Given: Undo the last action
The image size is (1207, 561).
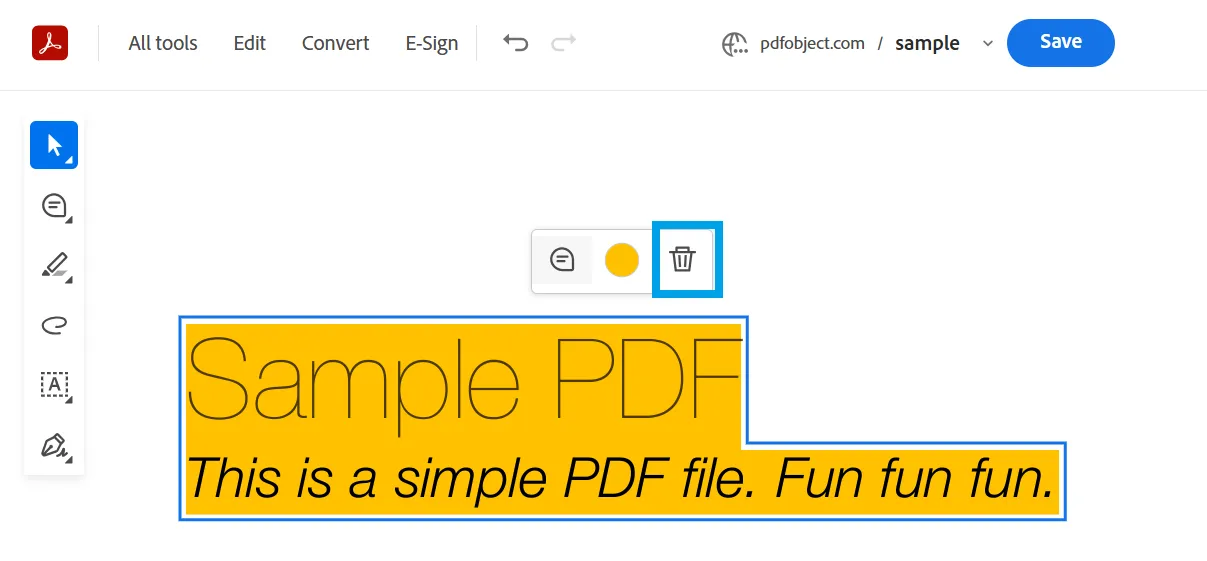Looking at the screenshot, I should 516,43.
